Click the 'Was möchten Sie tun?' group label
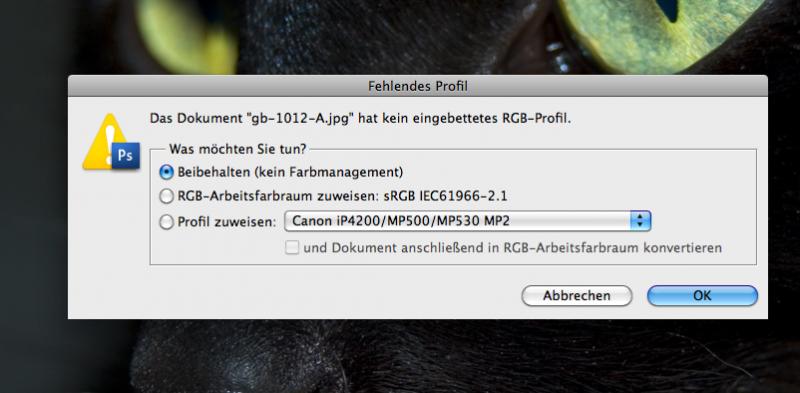 pos(238,149)
